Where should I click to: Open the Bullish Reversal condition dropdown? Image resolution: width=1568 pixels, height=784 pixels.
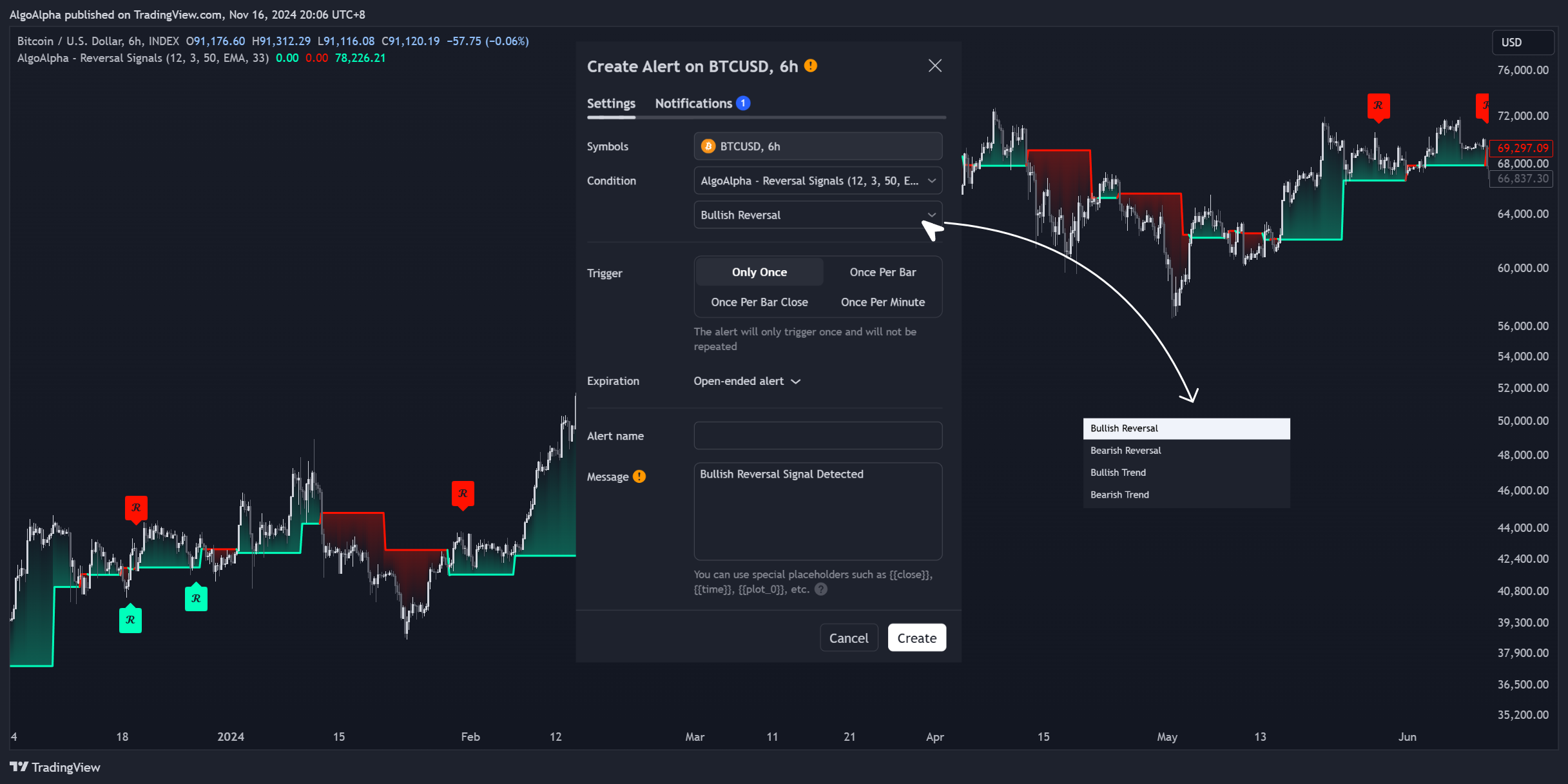pos(818,215)
